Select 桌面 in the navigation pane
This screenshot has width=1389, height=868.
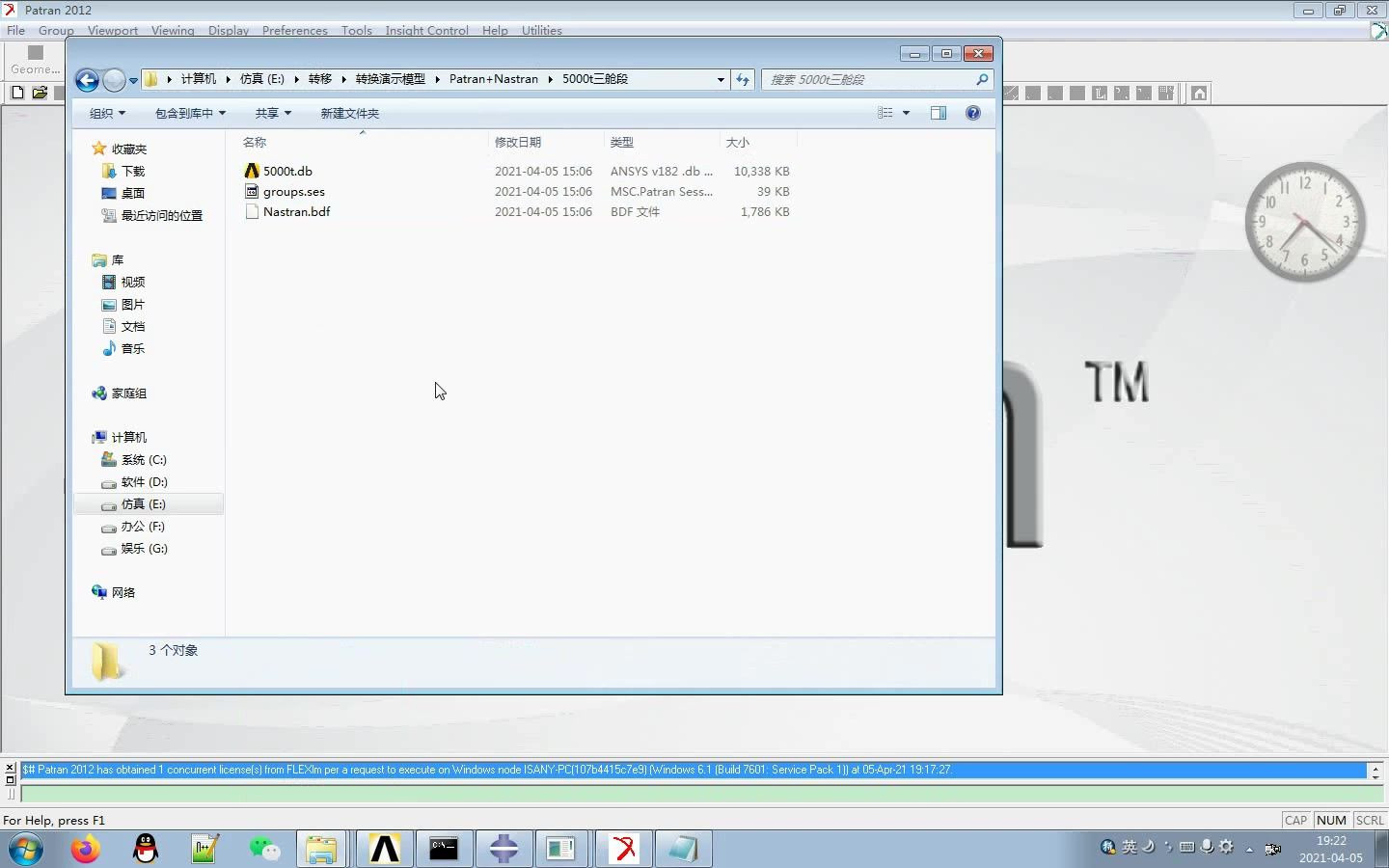(133, 193)
